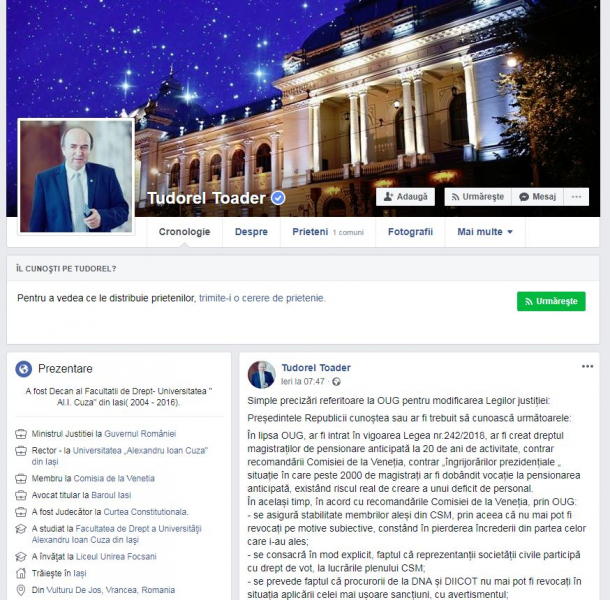
Task: Click the house icon beside Trăiește în Iași
Action: coord(21,573)
